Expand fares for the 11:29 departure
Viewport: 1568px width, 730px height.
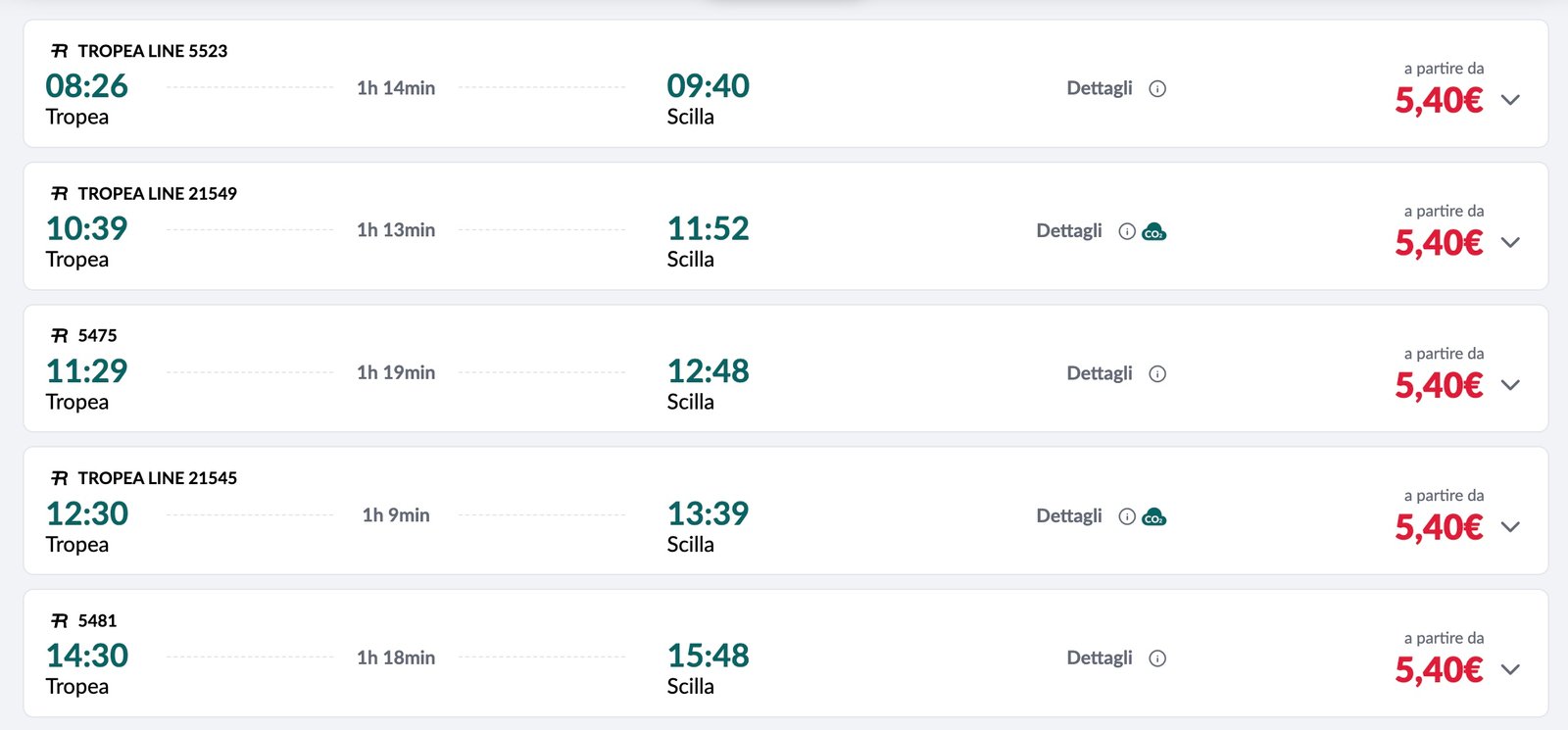click(1510, 385)
